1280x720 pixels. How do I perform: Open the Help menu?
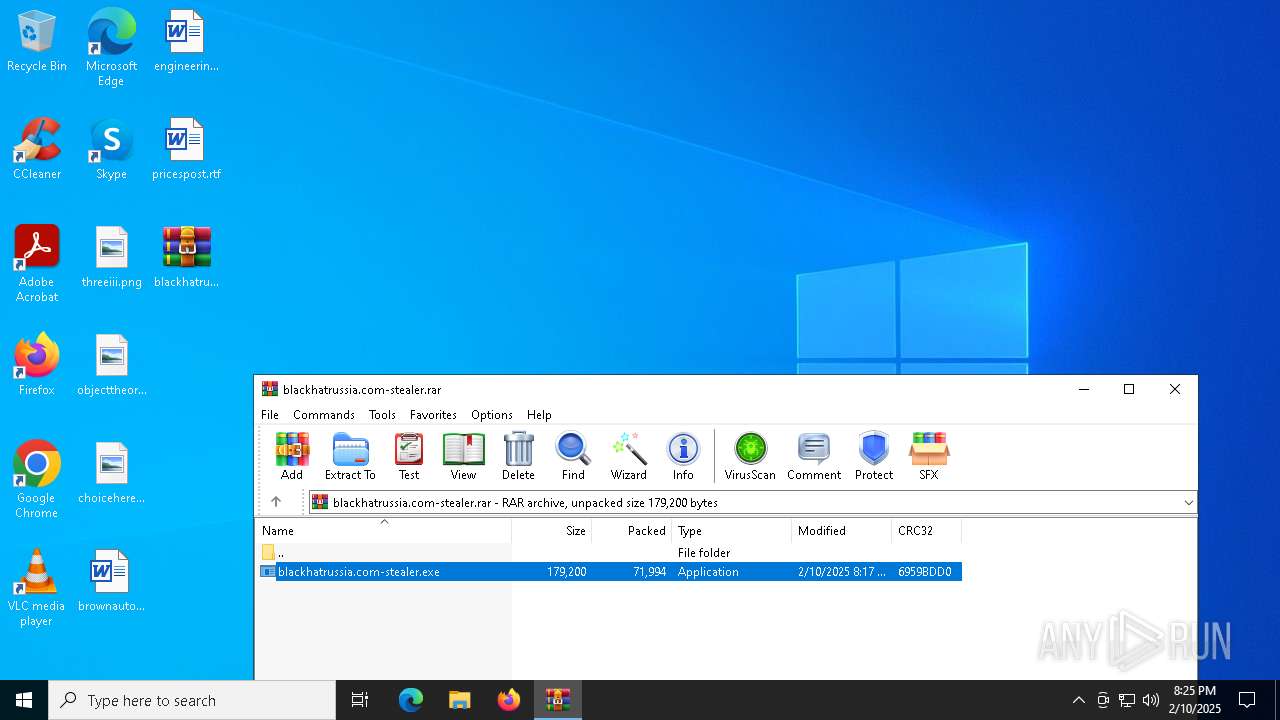pos(539,415)
